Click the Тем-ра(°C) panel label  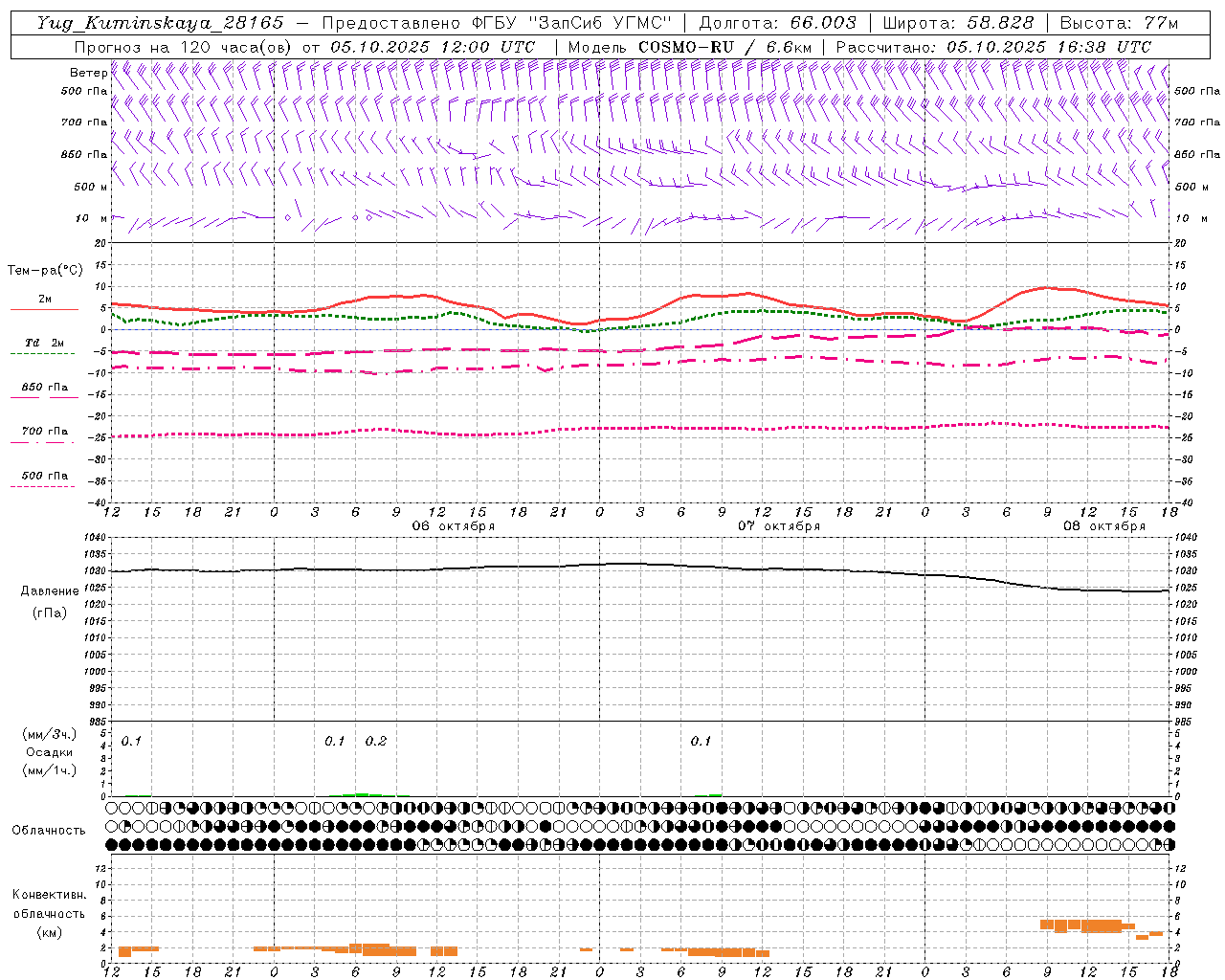coord(45,271)
